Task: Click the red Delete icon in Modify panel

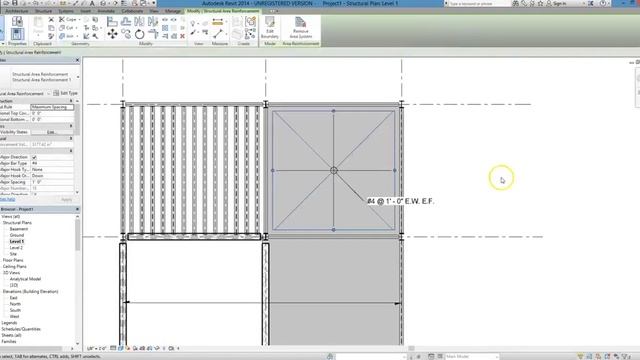Action: point(182,36)
